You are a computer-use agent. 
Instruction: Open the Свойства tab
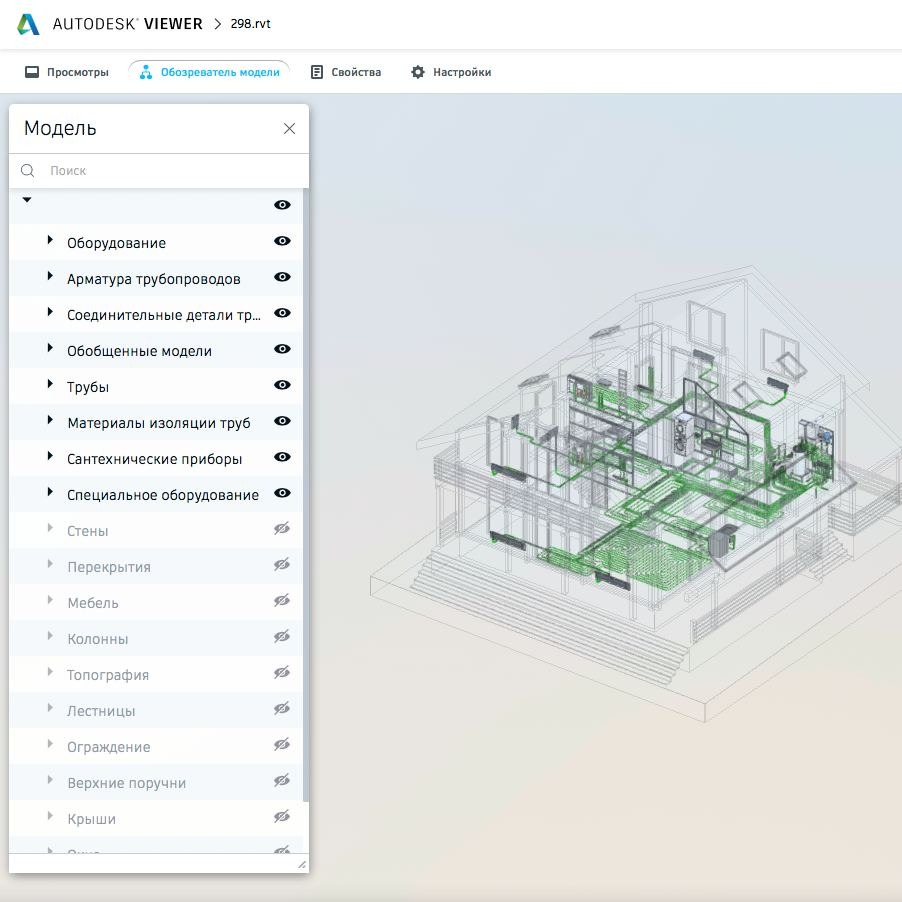coord(346,72)
